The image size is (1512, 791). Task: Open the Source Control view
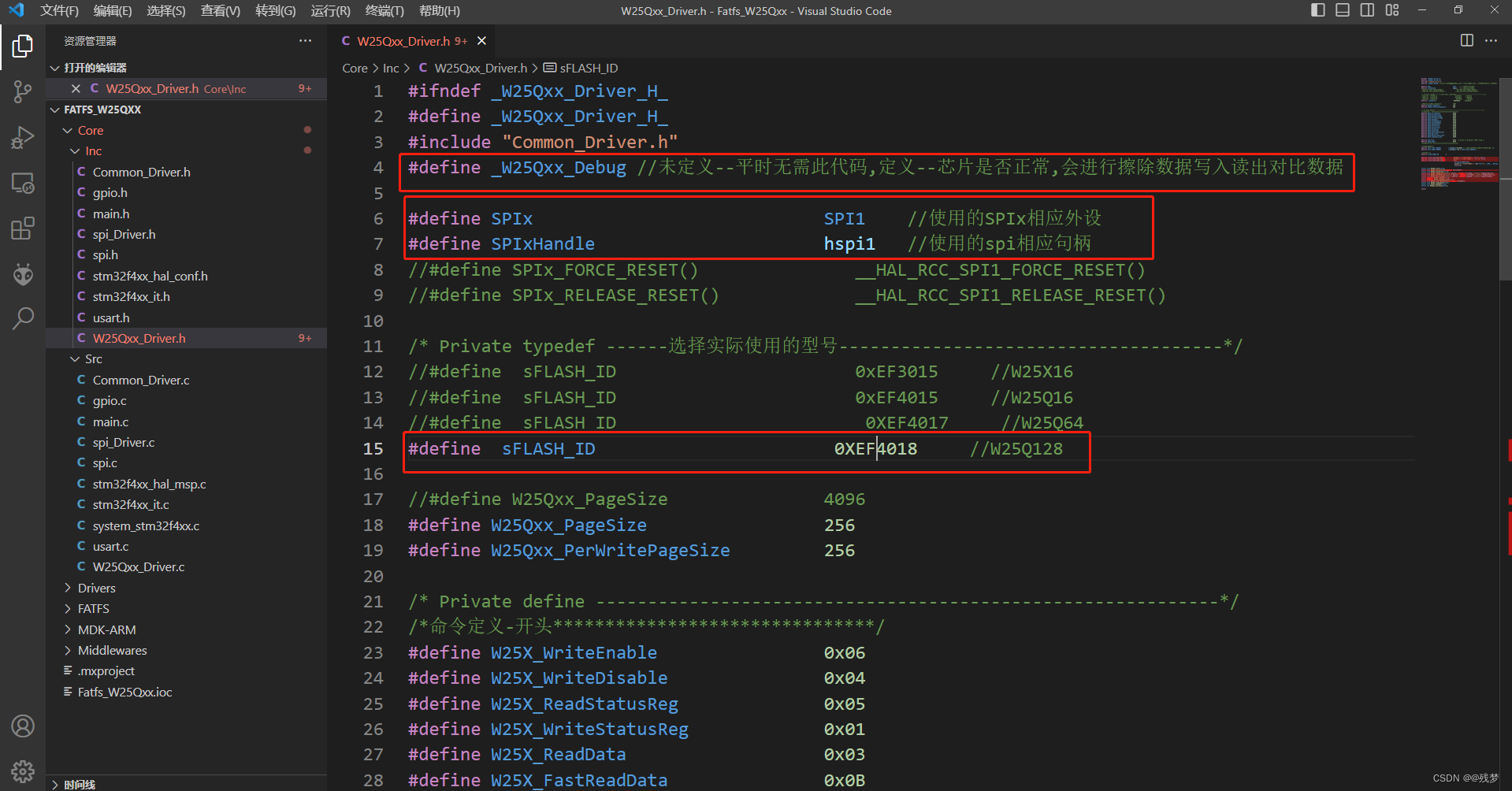(x=23, y=92)
